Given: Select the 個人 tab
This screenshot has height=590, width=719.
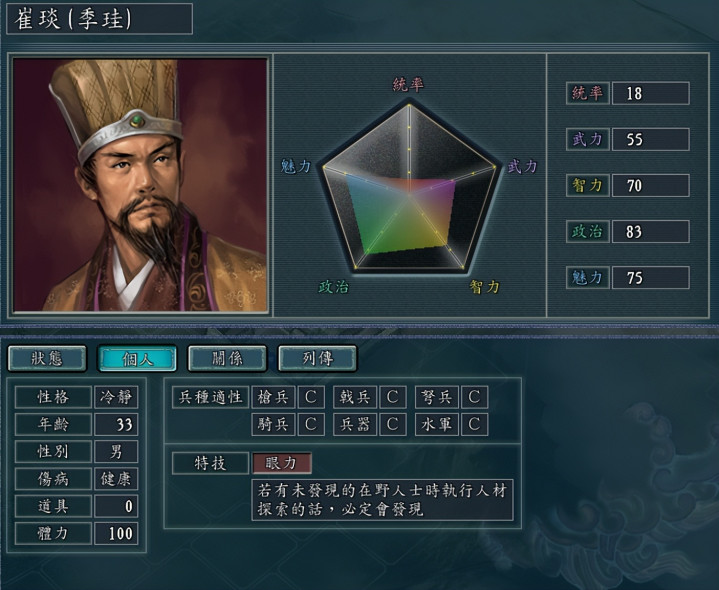Looking at the screenshot, I should 137,358.
